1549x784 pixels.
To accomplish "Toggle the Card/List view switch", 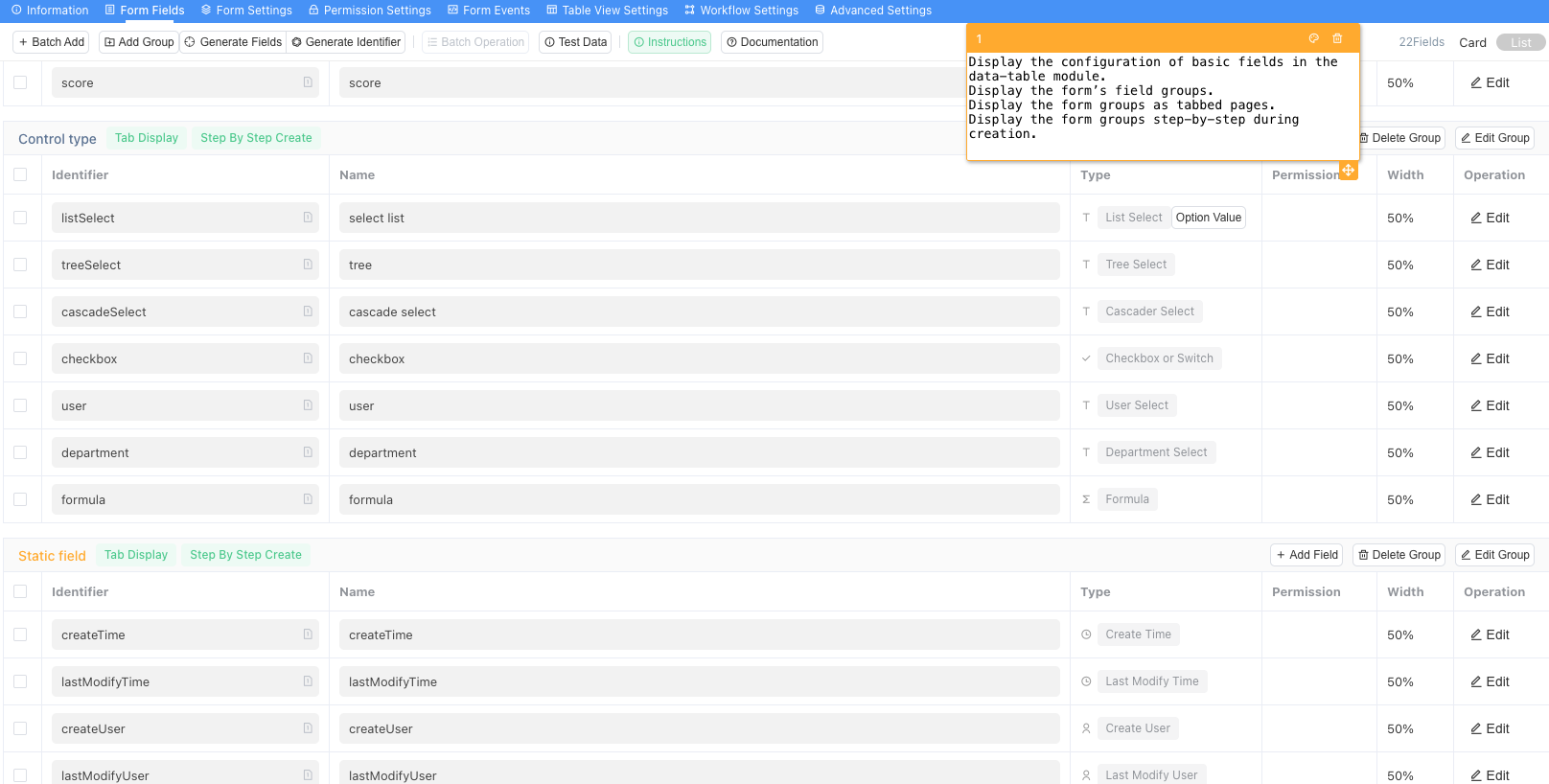I will coord(1520,42).
